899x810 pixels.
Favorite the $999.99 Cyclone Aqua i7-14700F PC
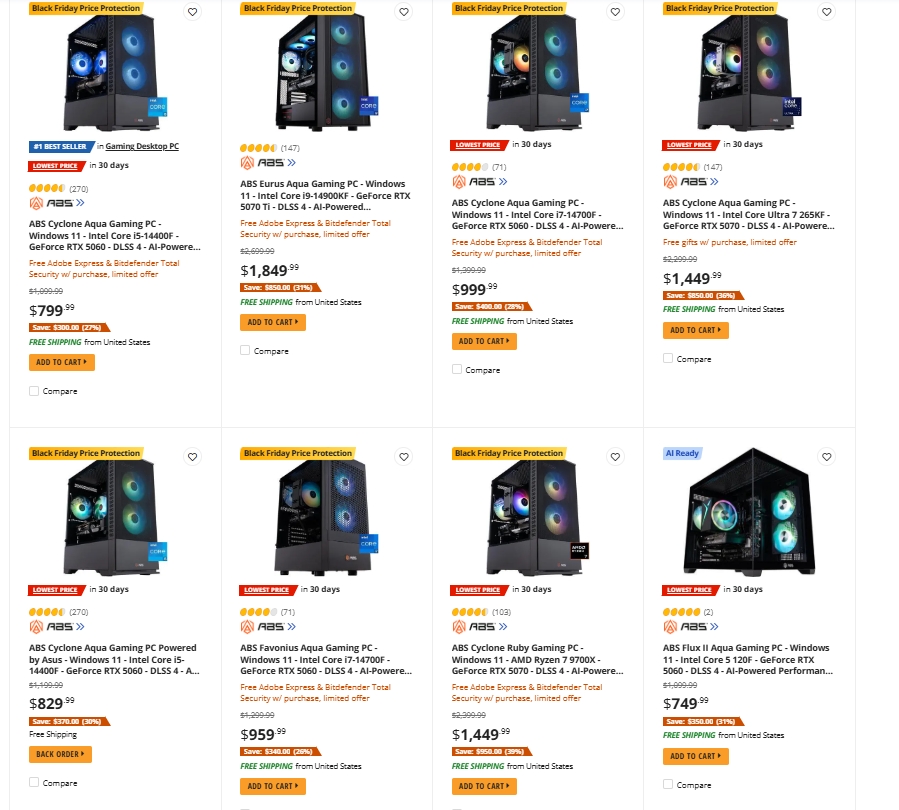tap(615, 12)
